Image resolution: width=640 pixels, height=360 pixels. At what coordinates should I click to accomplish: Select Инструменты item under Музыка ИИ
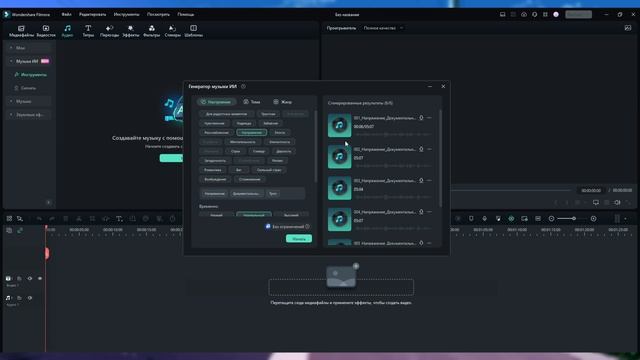[x=31, y=75]
